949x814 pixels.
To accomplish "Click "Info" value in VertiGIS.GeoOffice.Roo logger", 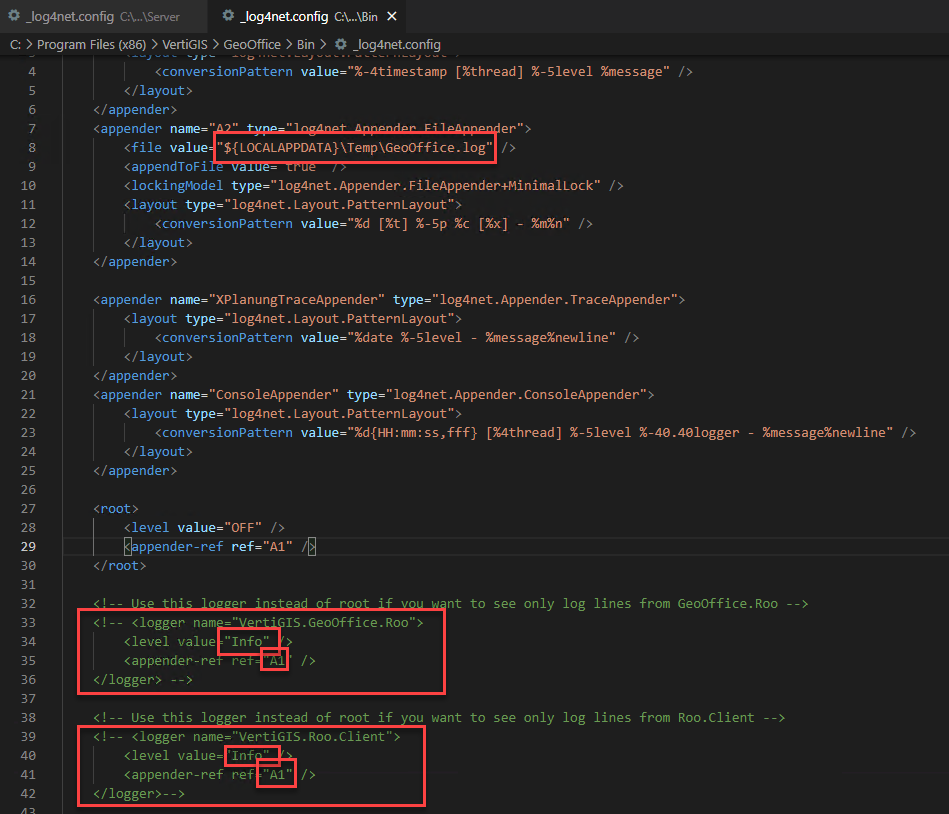I will (244, 641).
